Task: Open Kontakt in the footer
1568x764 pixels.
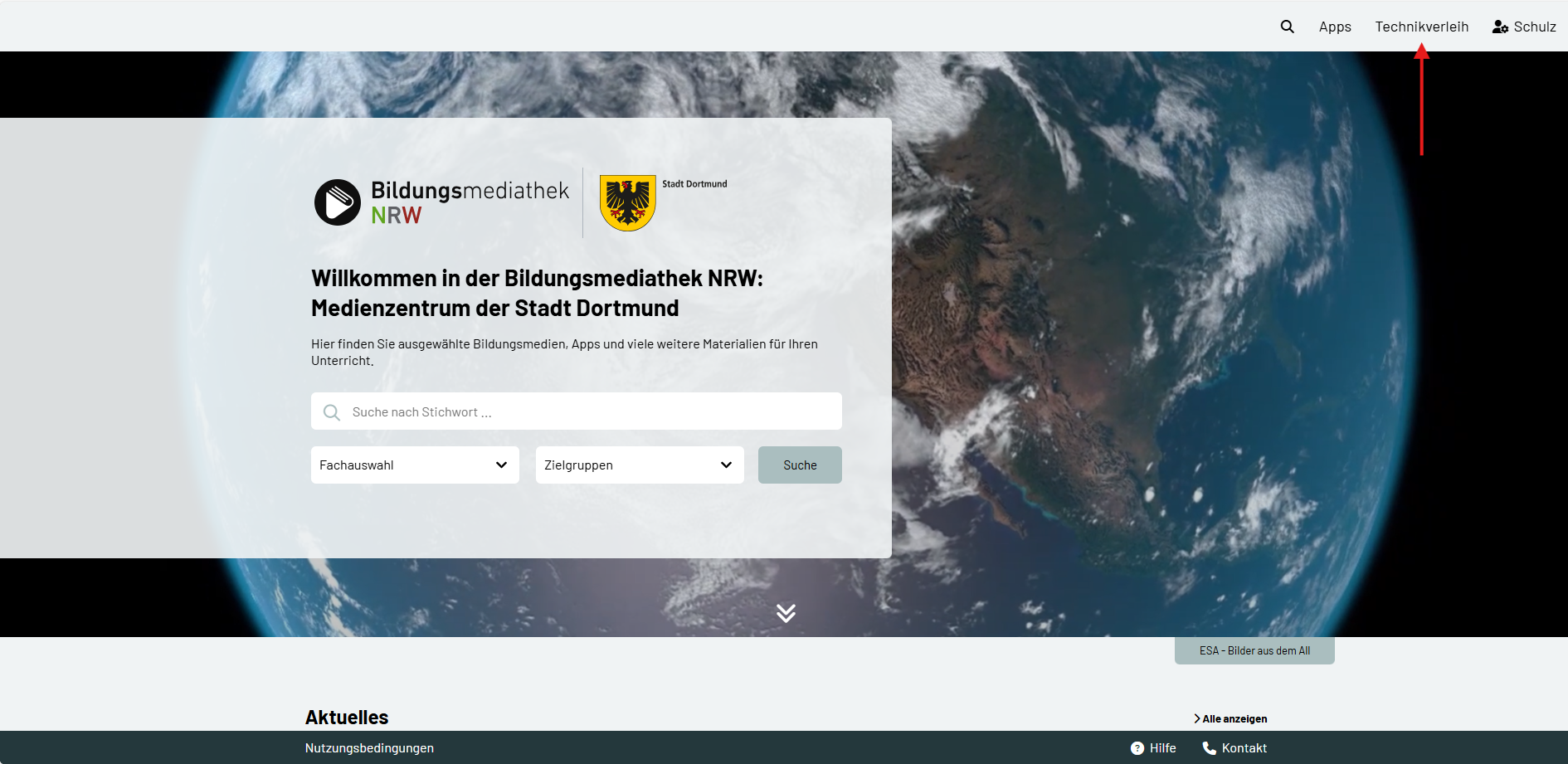Action: click(x=1234, y=748)
